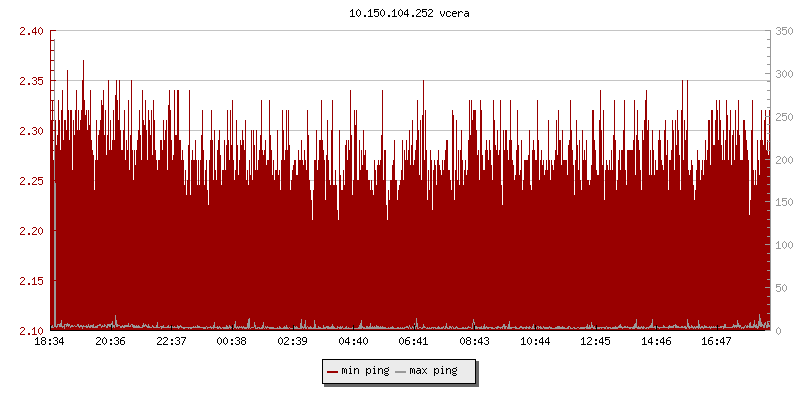
Task: Click the 2.40 left axis value
Action: 32,31
